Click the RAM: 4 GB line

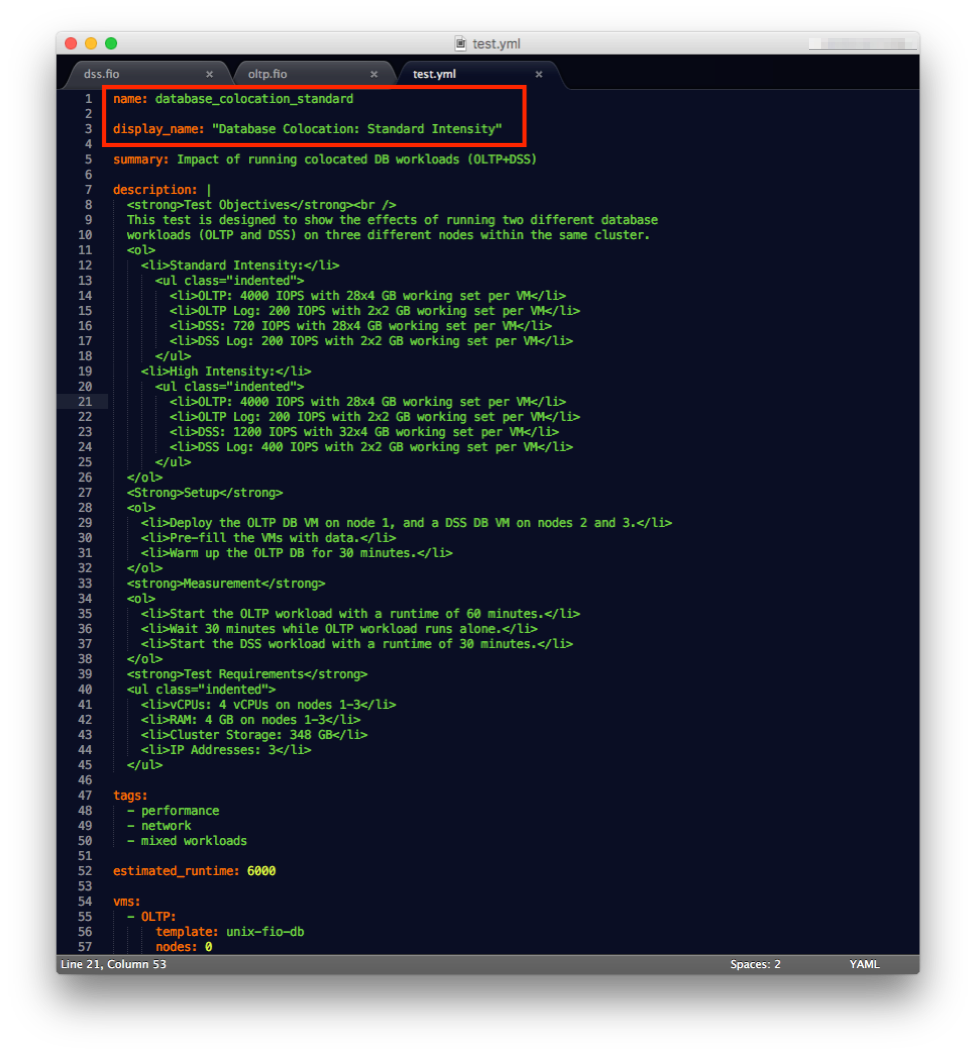point(251,720)
